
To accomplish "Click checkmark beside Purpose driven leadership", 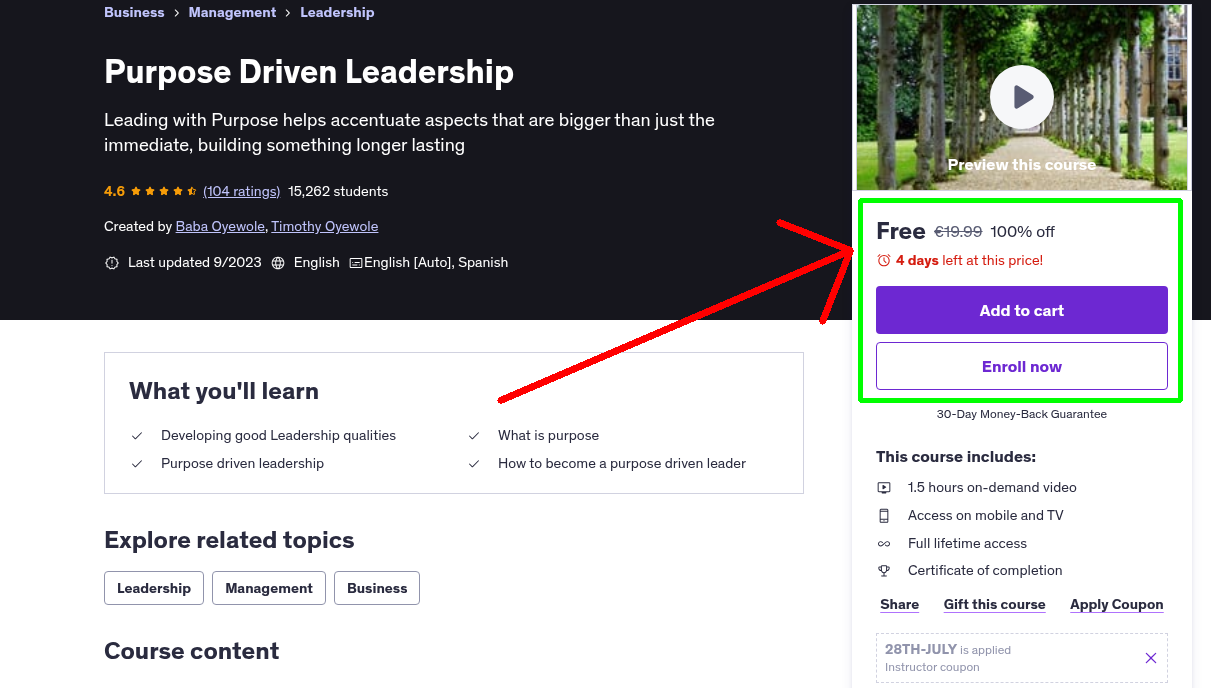I will tap(137, 464).
